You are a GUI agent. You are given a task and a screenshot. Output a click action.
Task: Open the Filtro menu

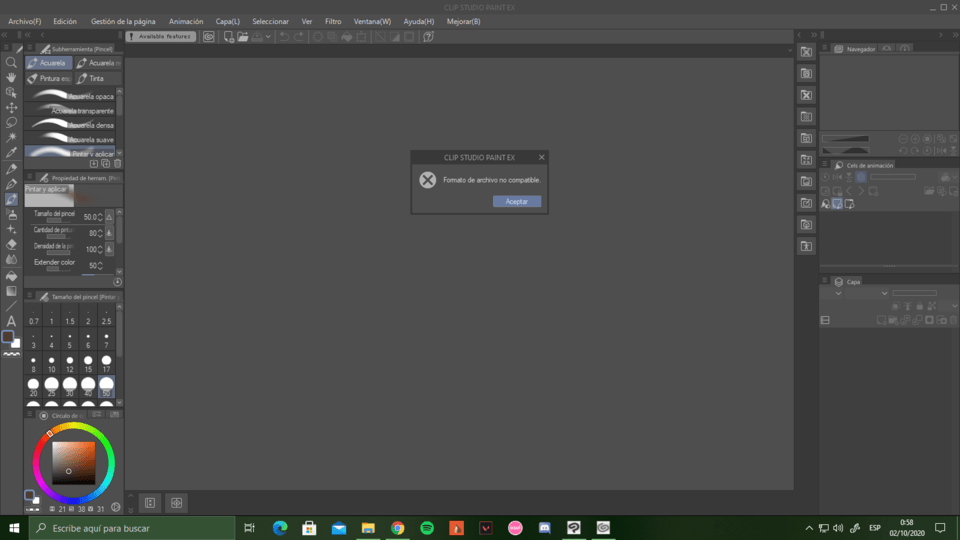point(333,21)
